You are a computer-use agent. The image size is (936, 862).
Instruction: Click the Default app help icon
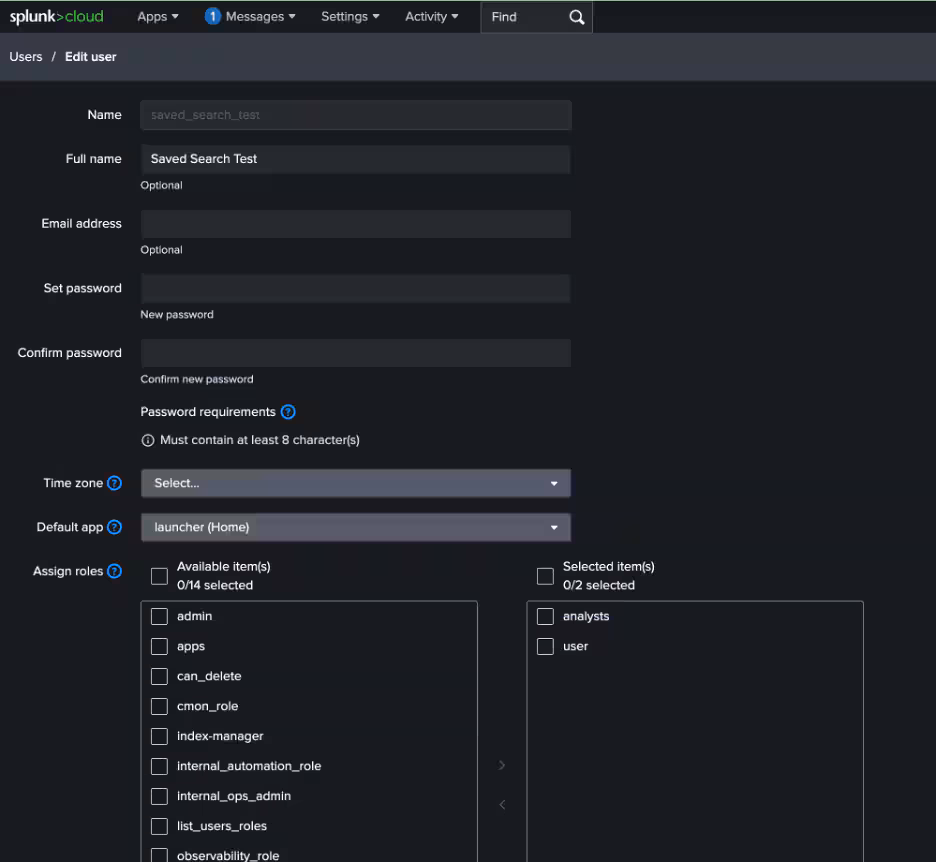(114, 527)
